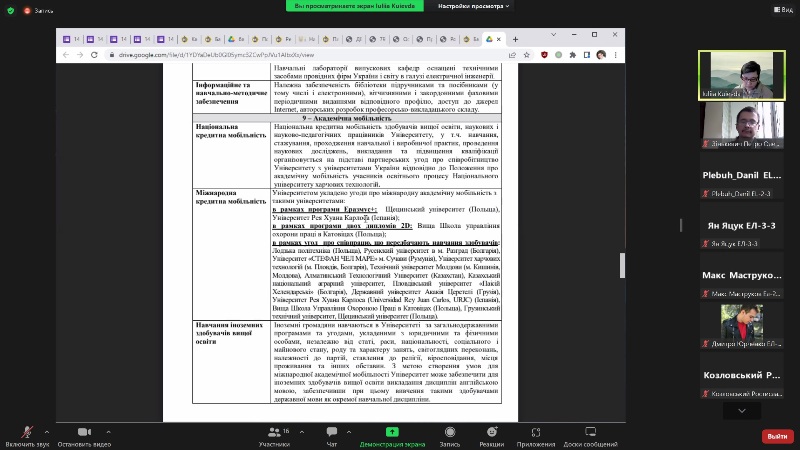Click green Демонстрация экрана share button
Viewport: 800px width, 450px height.
395,435
